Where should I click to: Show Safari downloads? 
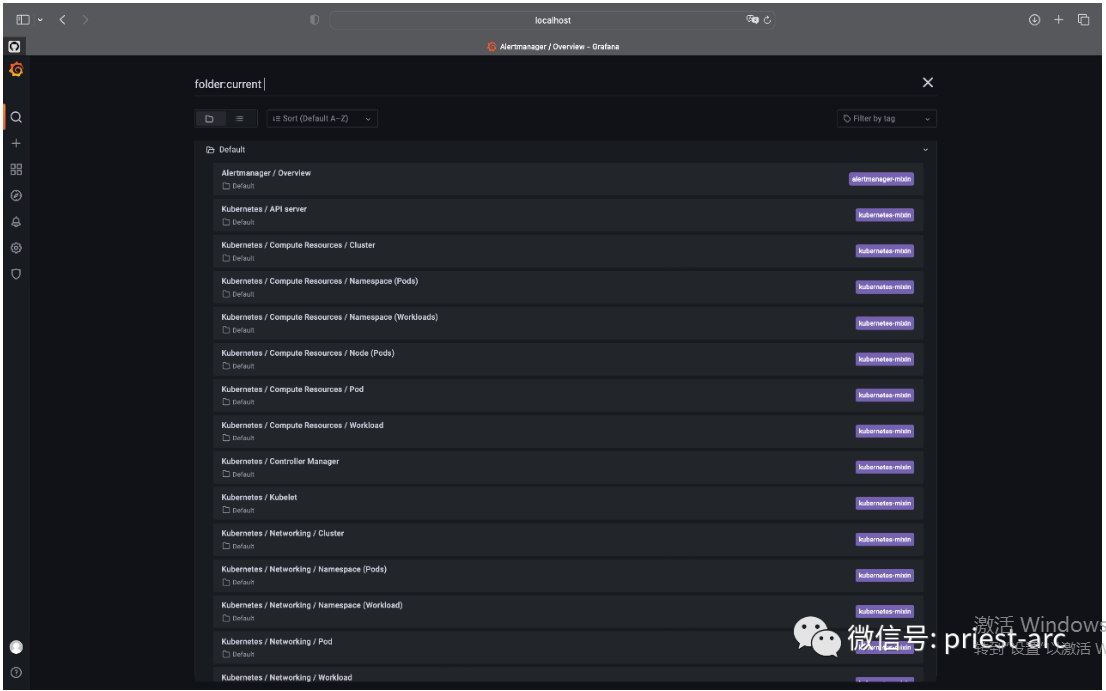(x=1034, y=20)
